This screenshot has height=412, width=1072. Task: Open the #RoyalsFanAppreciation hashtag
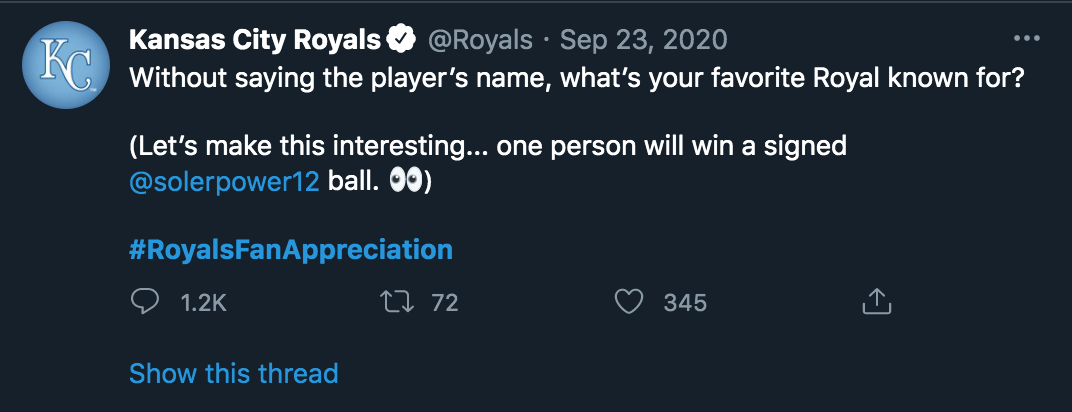(x=291, y=249)
